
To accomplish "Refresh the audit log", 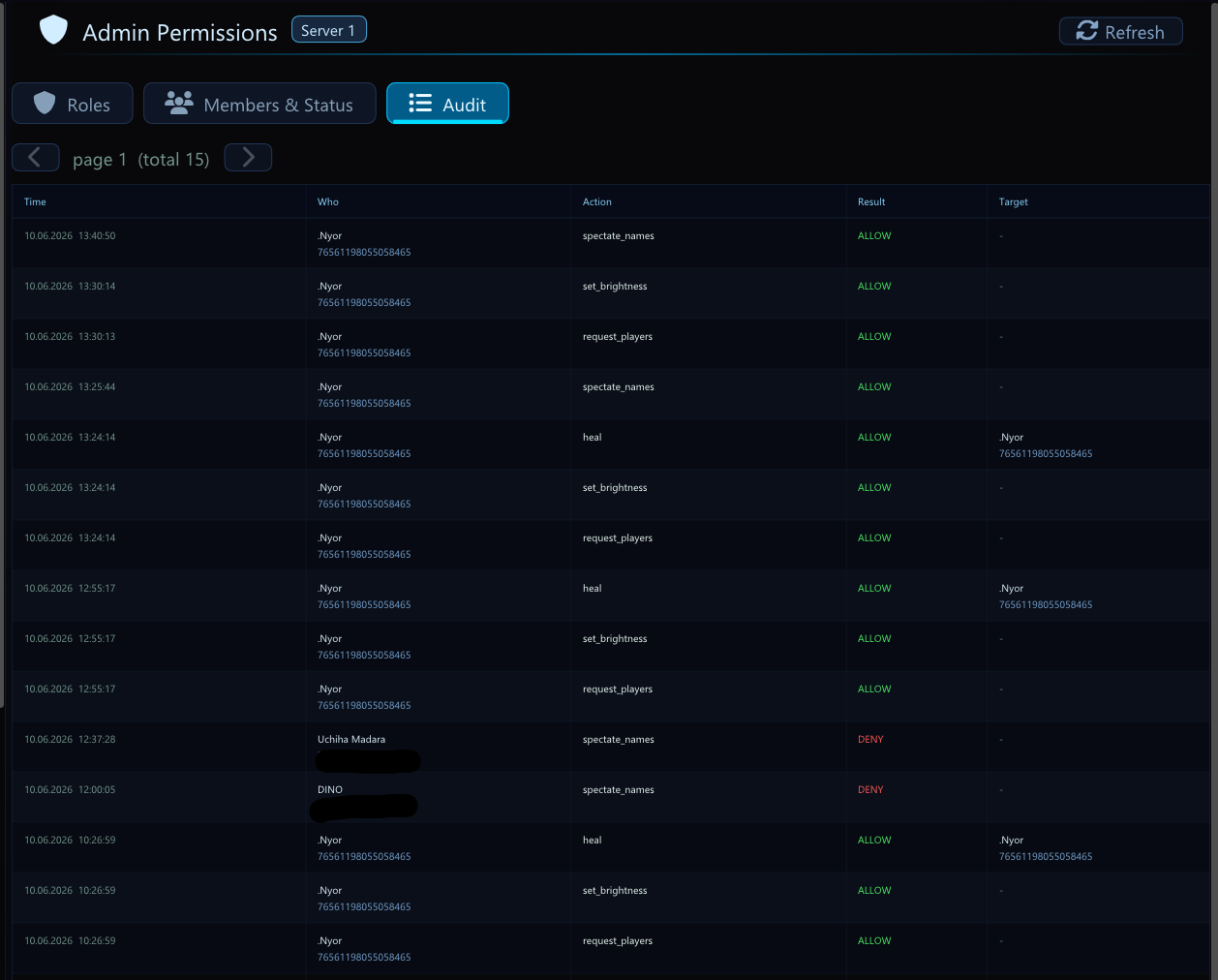I will (x=1120, y=31).
